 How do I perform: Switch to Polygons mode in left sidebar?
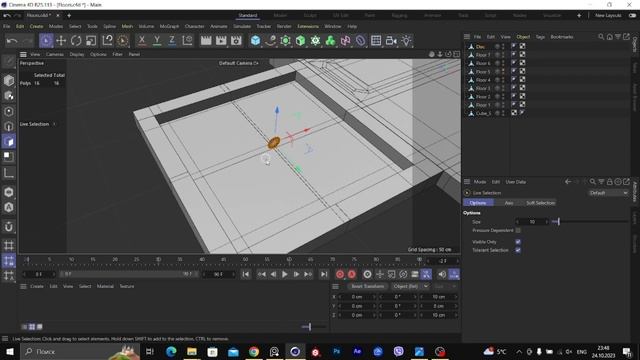[x=9, y=142]
